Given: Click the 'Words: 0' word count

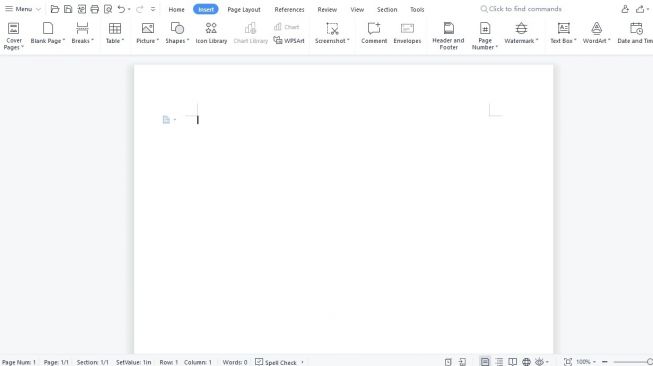Looking at the screenshot, I should (x=234, y=362).
